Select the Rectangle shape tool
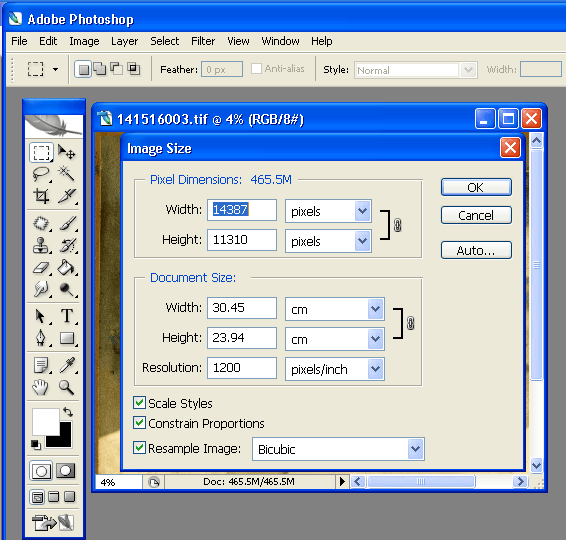 67,338
